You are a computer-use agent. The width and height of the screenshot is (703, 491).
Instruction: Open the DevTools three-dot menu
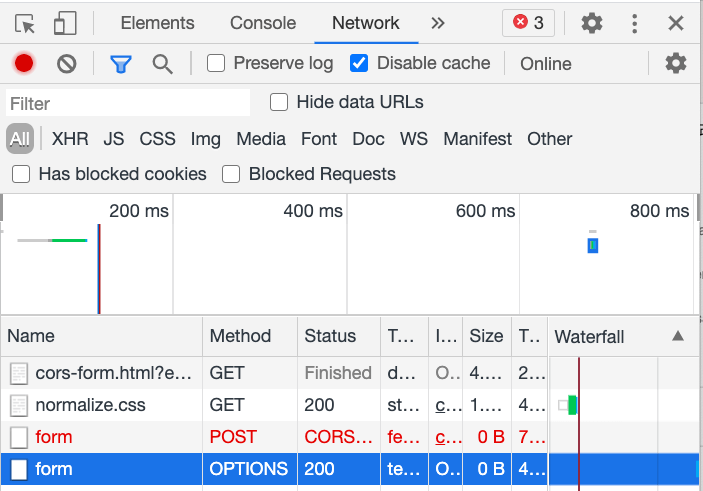click(635, 23)
